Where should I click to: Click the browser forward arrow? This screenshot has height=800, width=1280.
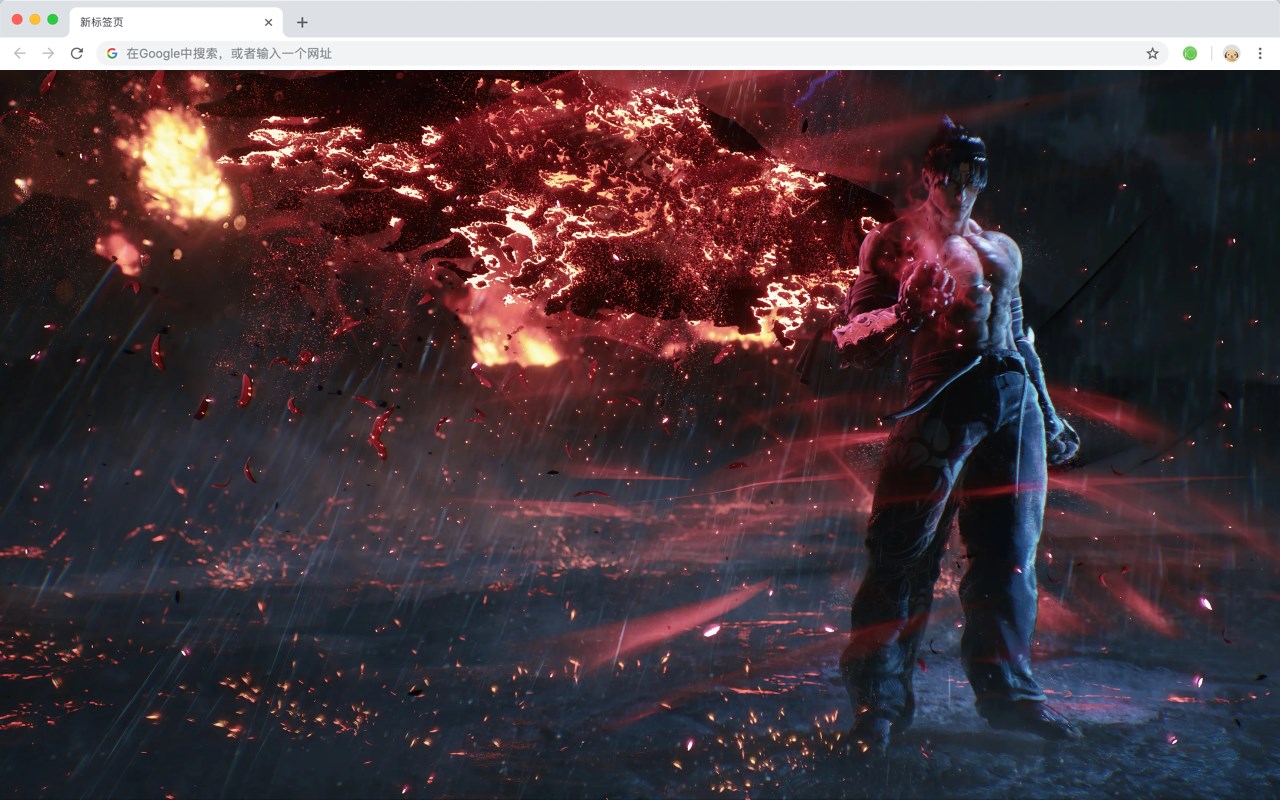coord(48,53)
